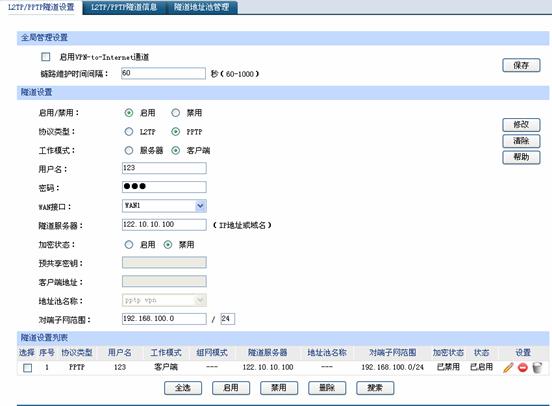Click the 清除 clear button

click(521, 141)
